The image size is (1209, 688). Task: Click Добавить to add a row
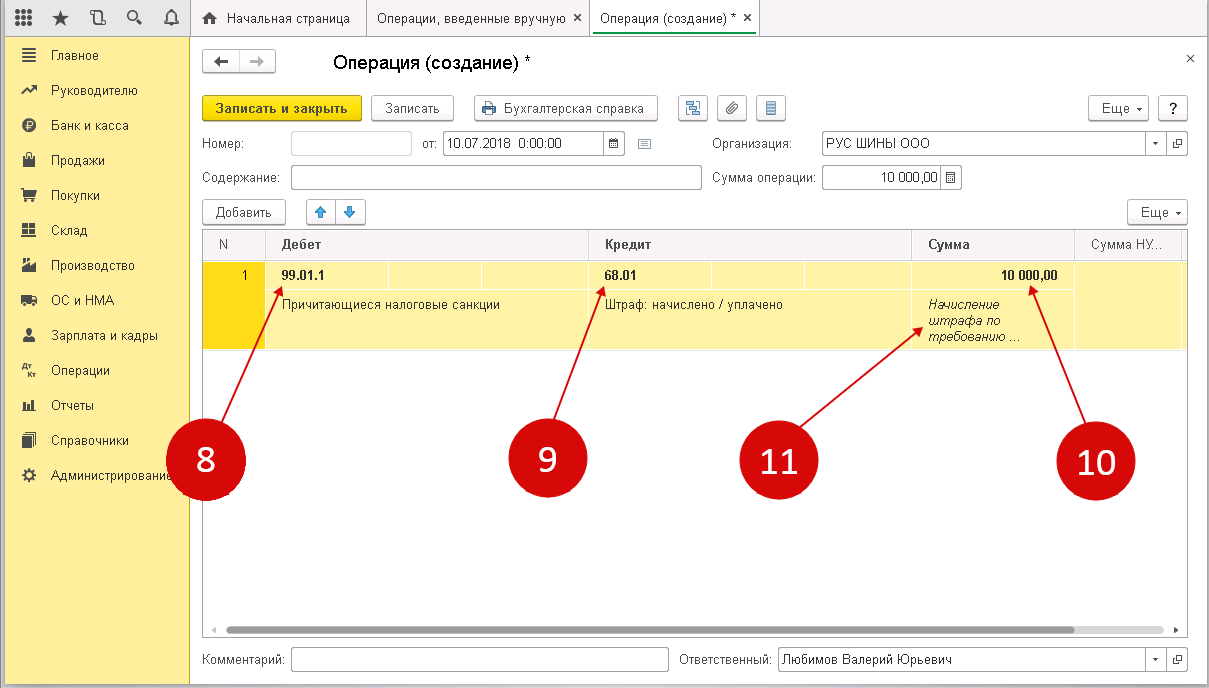click(x=244, y=212)
